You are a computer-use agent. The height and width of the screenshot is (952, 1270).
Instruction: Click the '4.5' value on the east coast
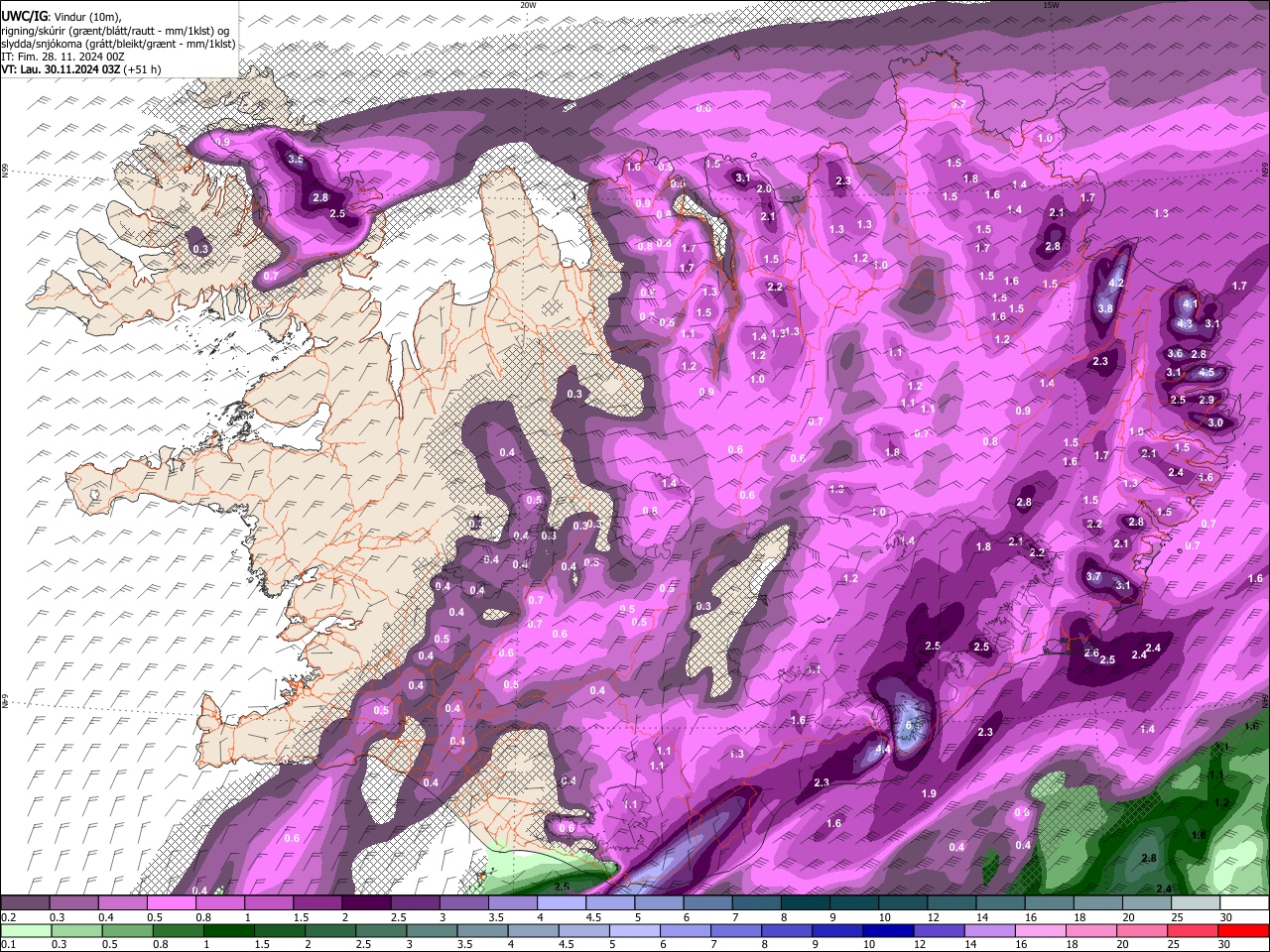tap(1207, 373)
